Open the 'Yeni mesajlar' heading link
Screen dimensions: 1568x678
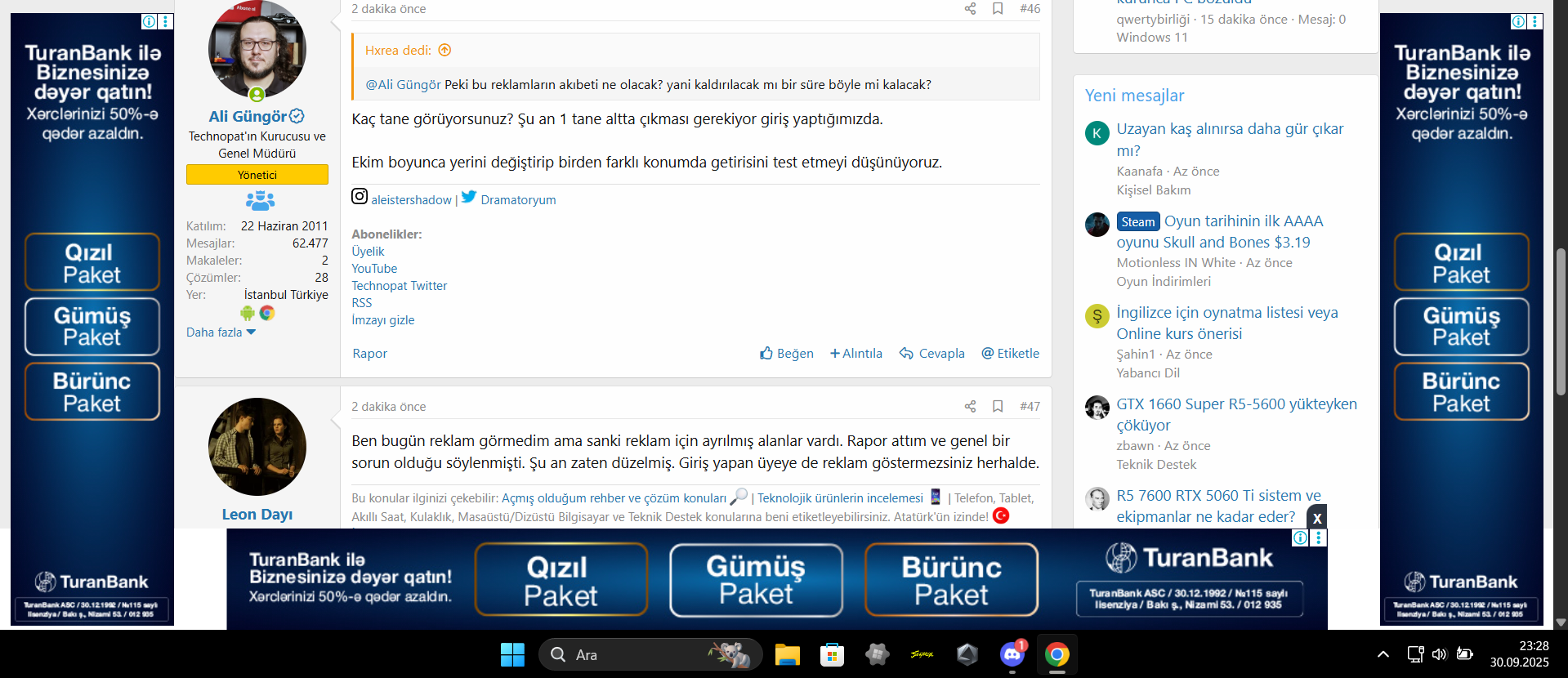[1134, 96]
